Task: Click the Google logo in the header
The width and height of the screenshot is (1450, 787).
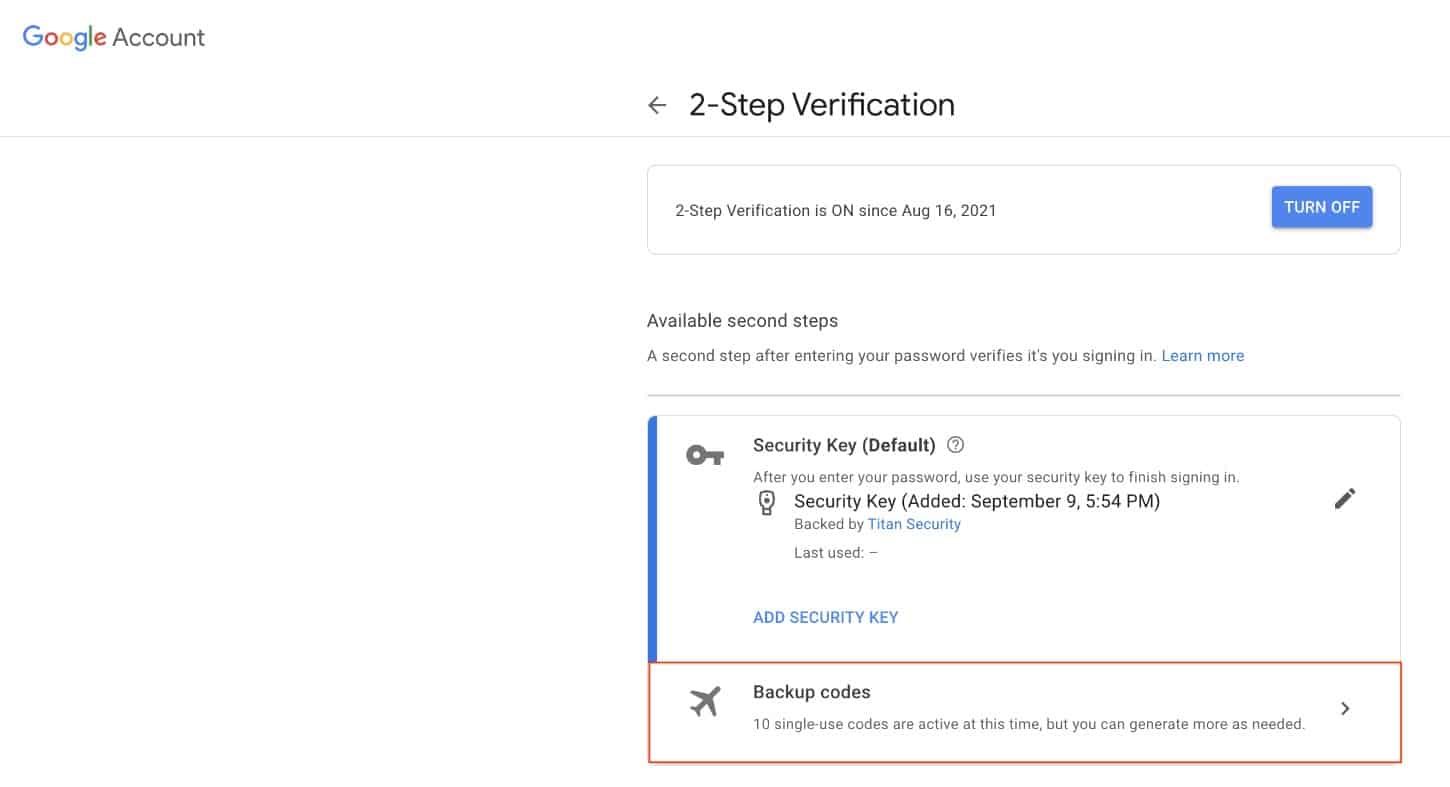Action: 63,37
